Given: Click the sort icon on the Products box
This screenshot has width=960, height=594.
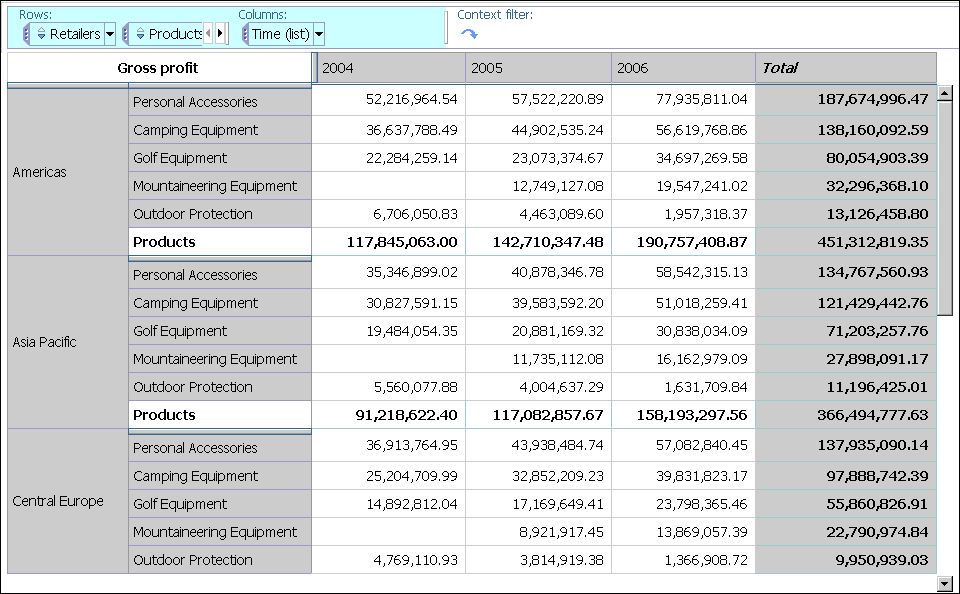Looking at the screenshot, I should (x=140, y=34).
